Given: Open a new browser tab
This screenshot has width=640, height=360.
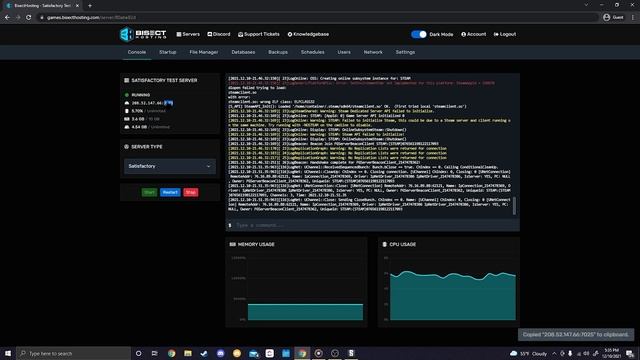Looking at the screenshot, I should [x=90, y=6].
